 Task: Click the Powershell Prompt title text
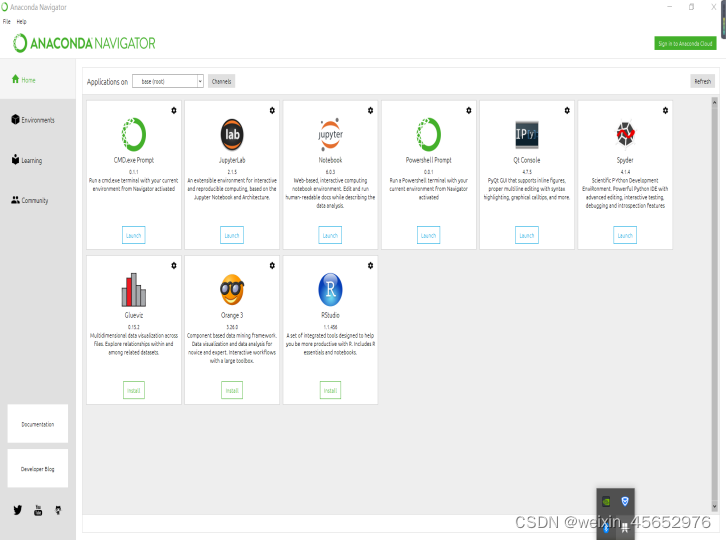[428, 160]
